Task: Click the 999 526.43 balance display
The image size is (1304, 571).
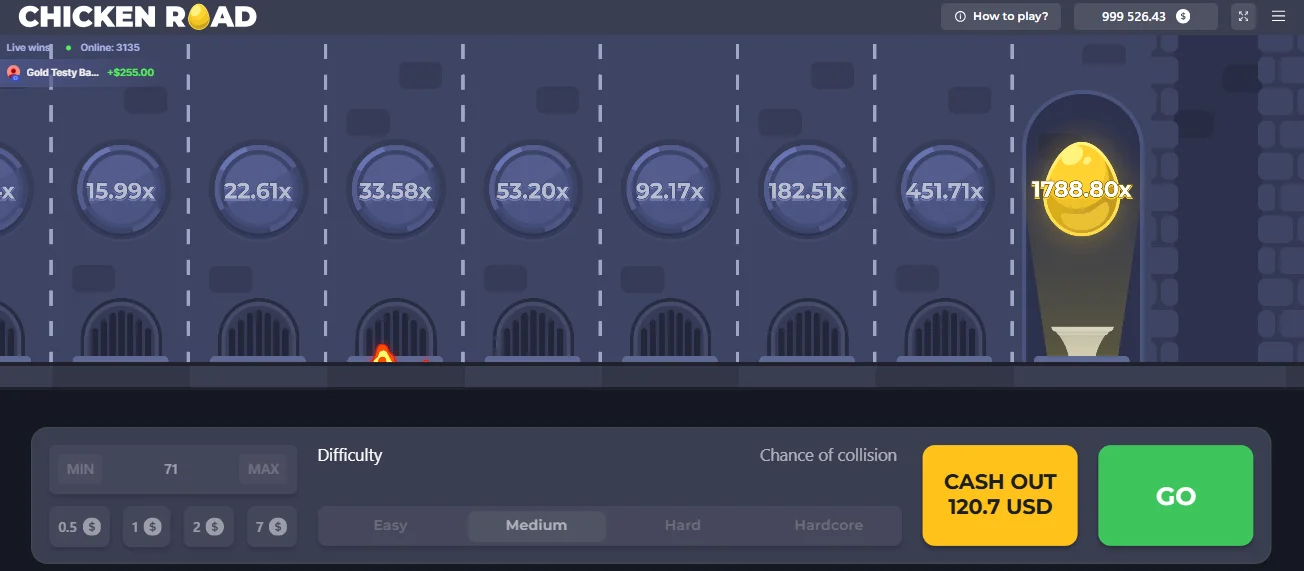Action: tap(1146, 16)
